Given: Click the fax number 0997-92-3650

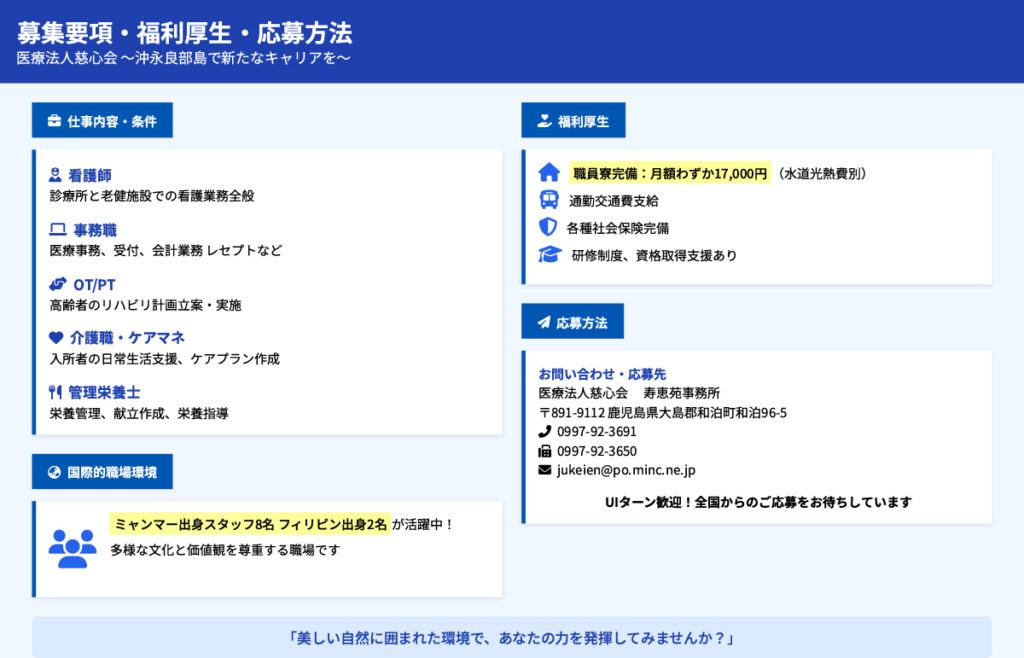Looking at the screenshot, I should click(x=597, y=451).
